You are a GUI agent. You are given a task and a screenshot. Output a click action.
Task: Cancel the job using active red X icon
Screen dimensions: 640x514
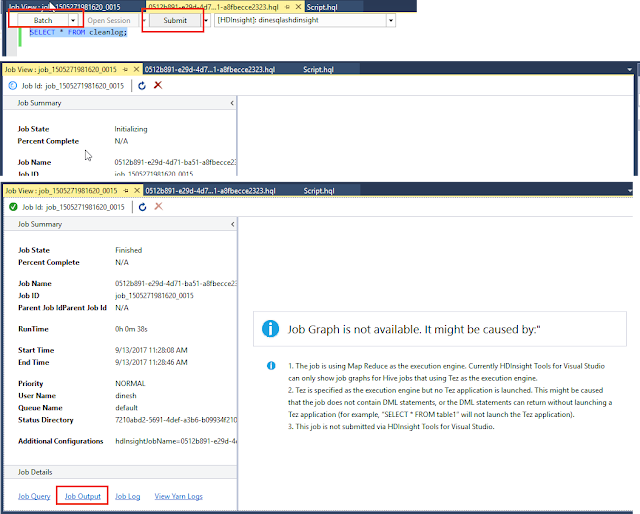coord(158,85)
